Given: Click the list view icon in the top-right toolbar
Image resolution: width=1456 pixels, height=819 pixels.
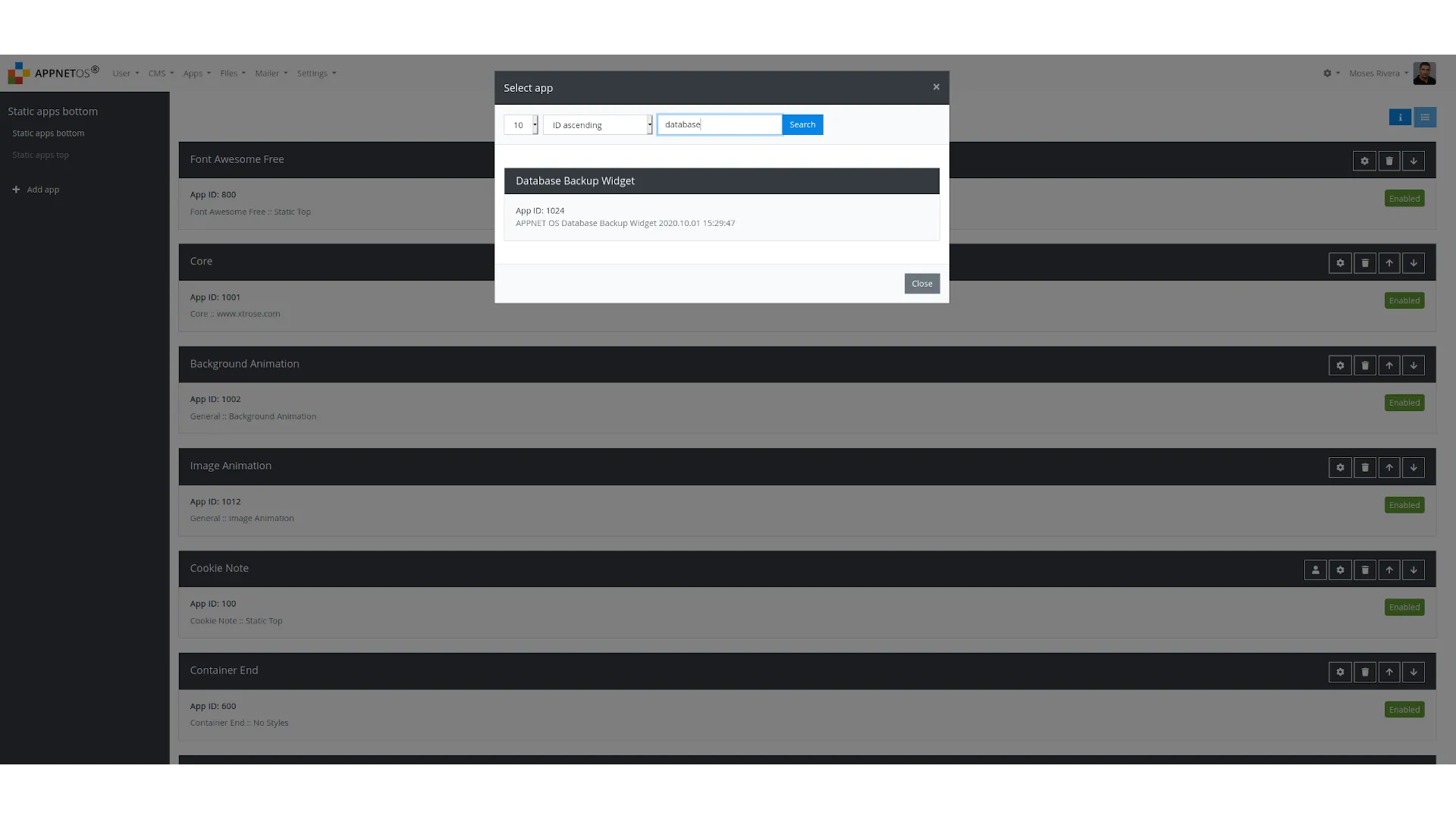Looking at the screenshot, I should 1425,118.
